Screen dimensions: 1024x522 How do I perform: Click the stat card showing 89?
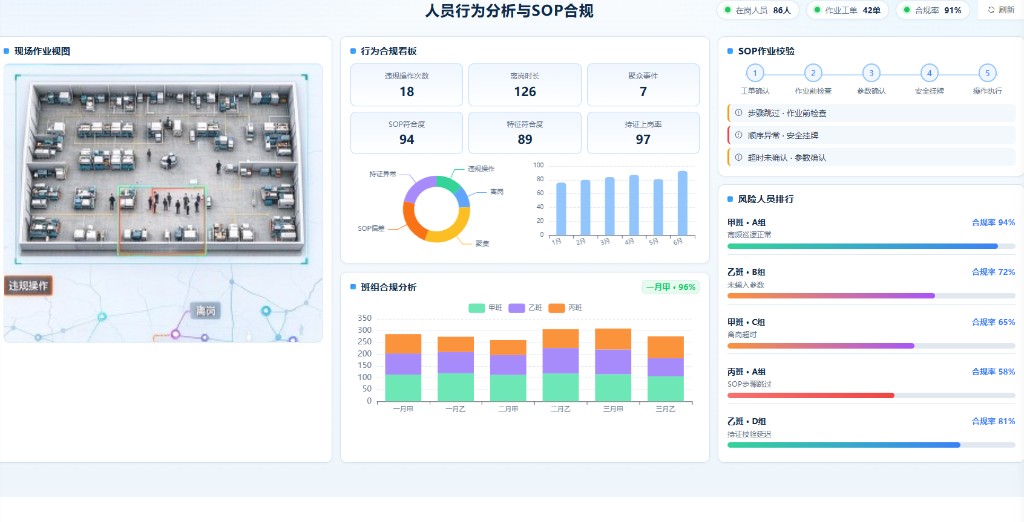click(524, 133)
